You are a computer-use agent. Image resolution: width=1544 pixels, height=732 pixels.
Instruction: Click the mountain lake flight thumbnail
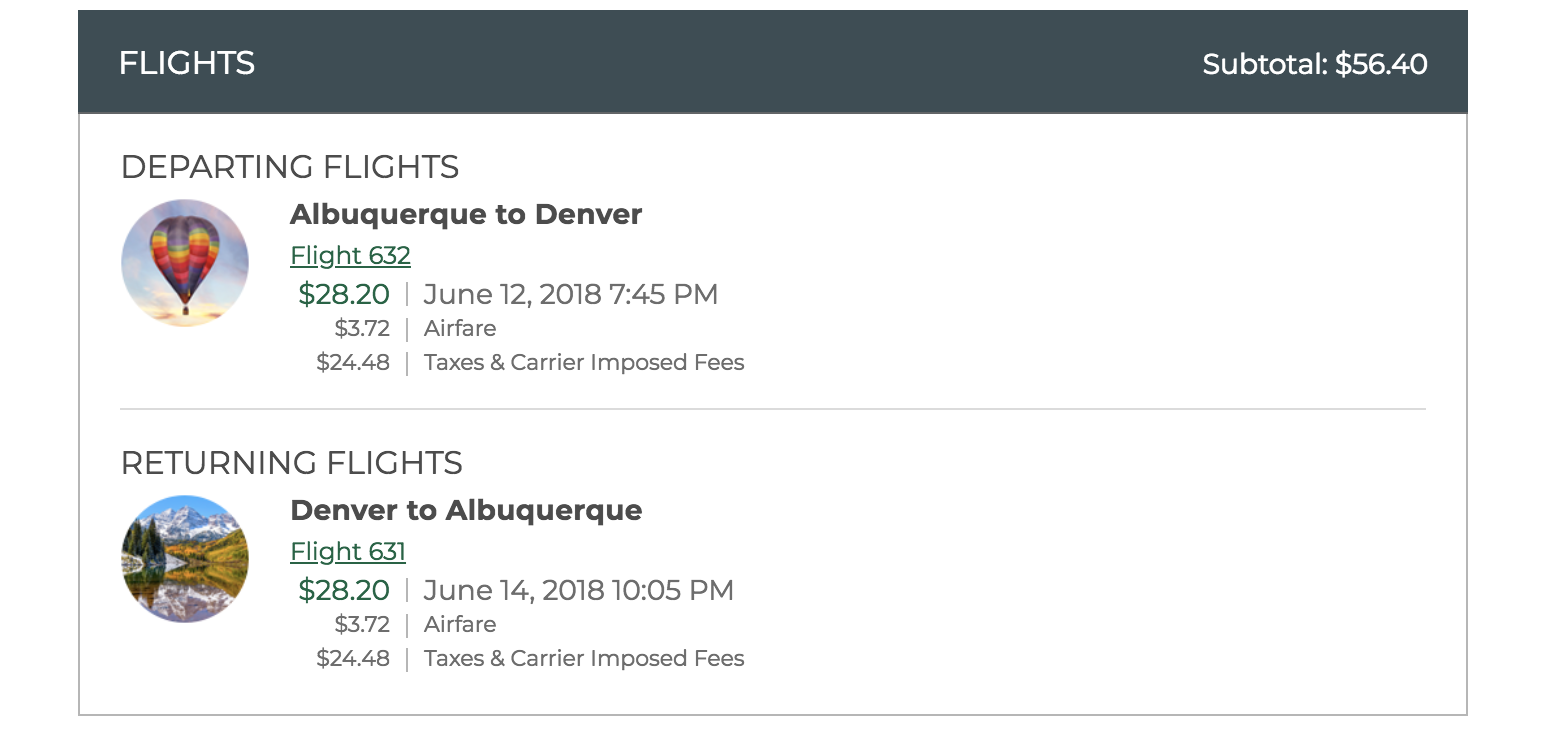pyautogui.click(x=185, y=558)
